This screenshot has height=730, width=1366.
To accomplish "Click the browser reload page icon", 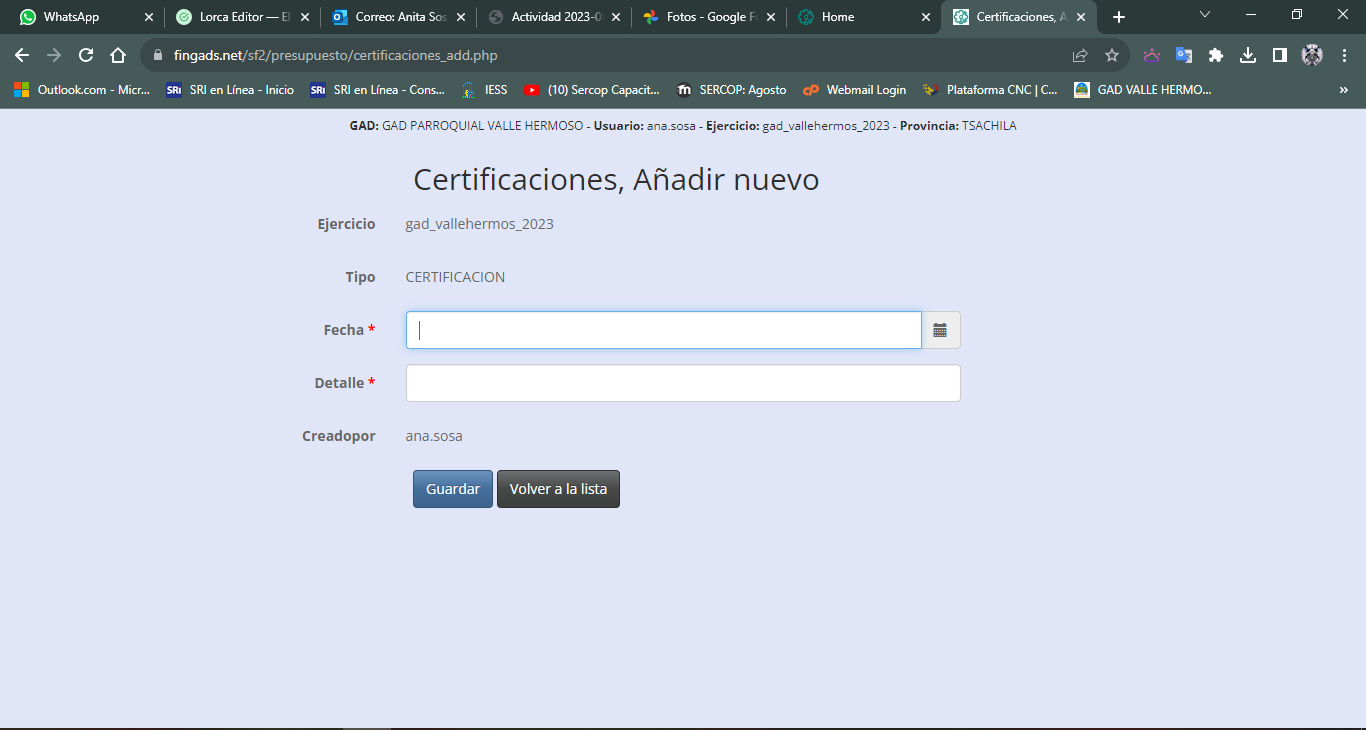I will [86, 56].
